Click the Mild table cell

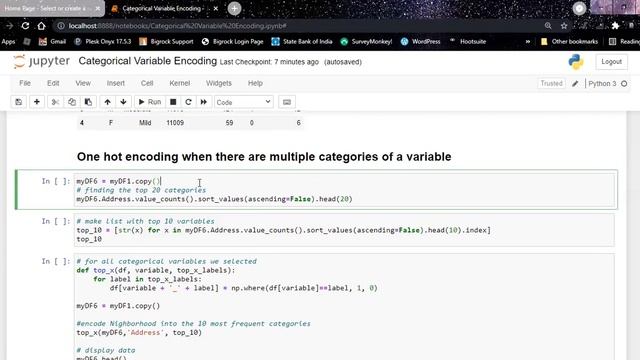[x=145, y=123]
